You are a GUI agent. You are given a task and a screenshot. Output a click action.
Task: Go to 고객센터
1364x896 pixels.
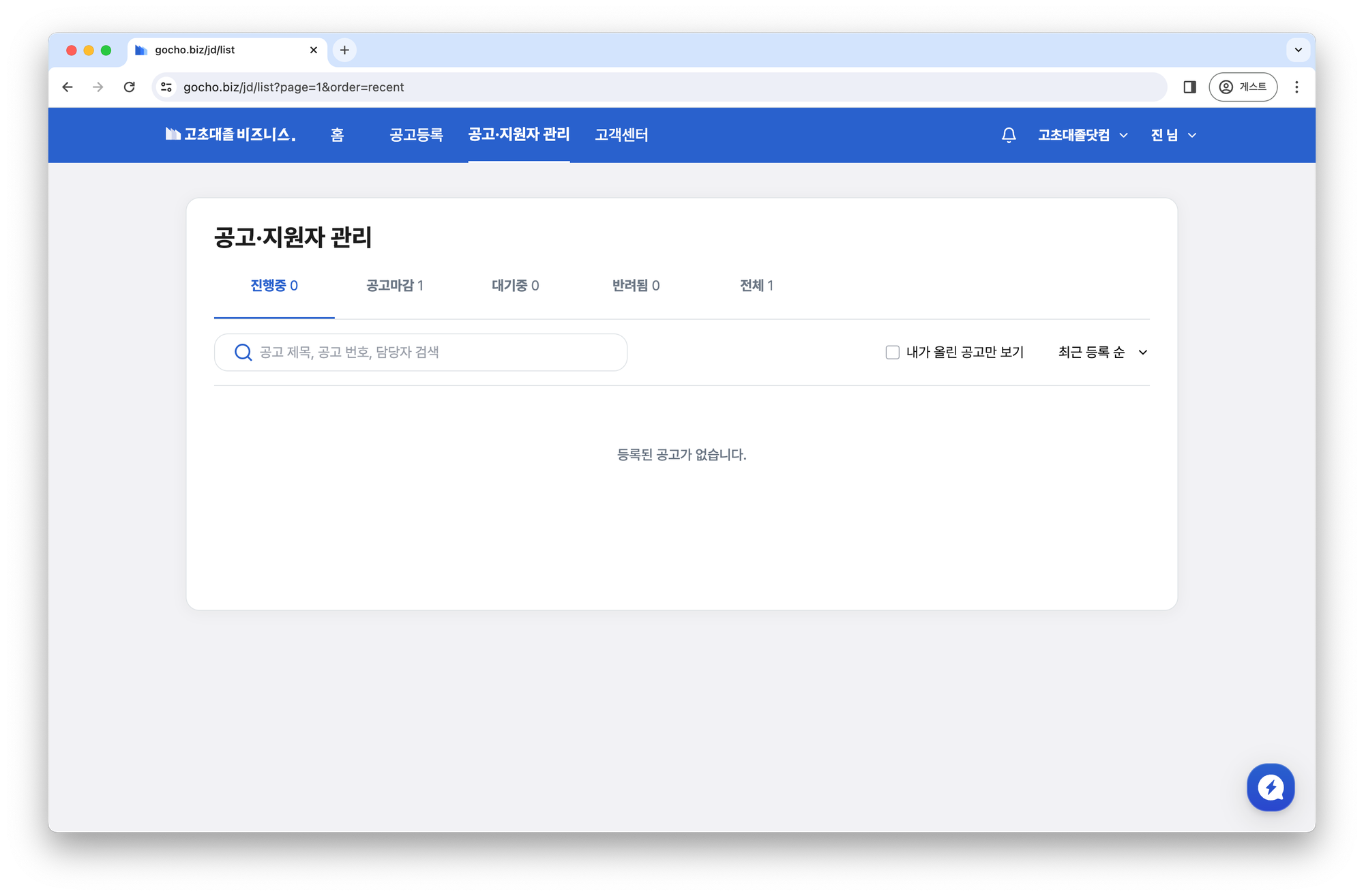[x=621, y=135]
